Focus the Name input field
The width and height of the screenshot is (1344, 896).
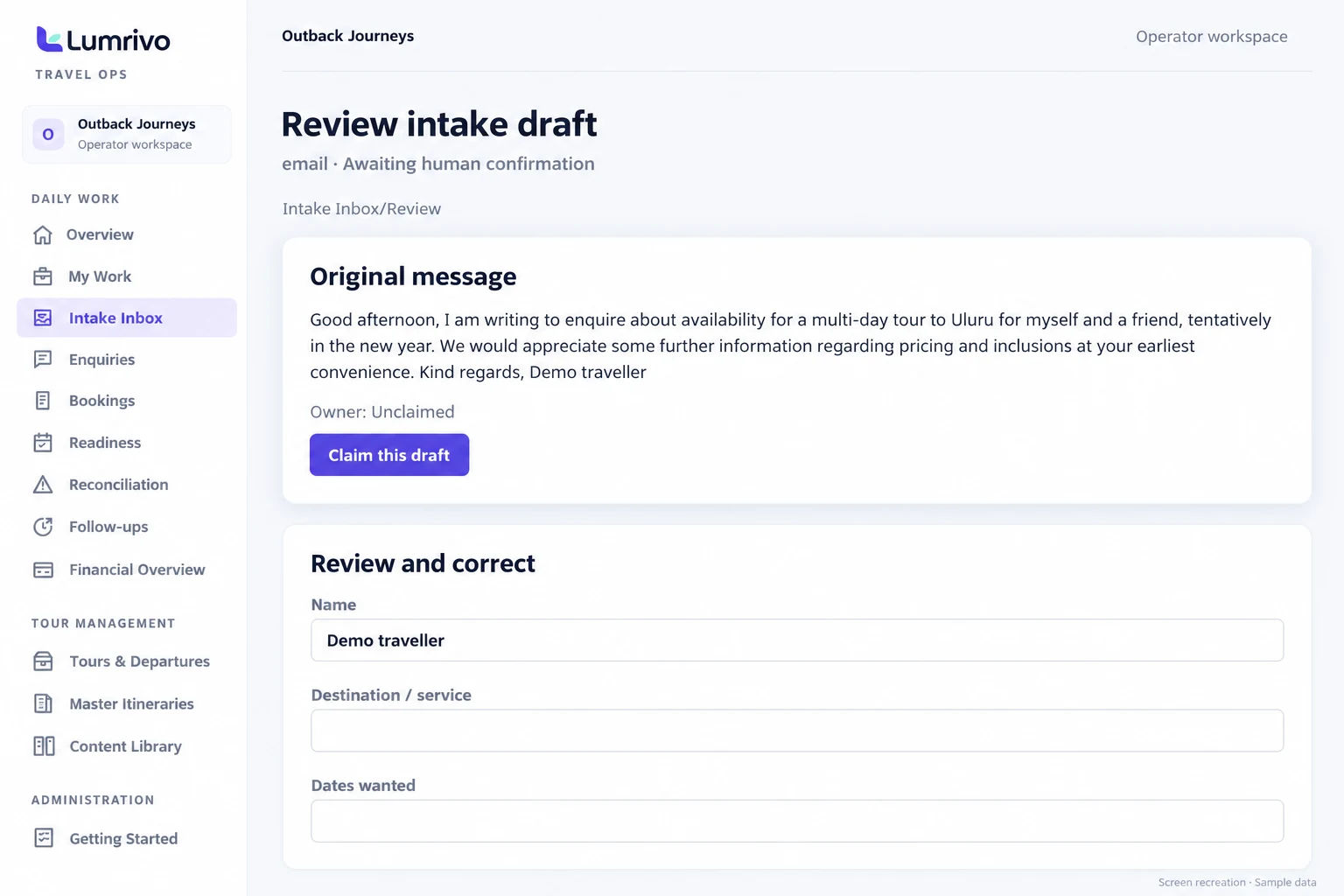click(797, 640)
